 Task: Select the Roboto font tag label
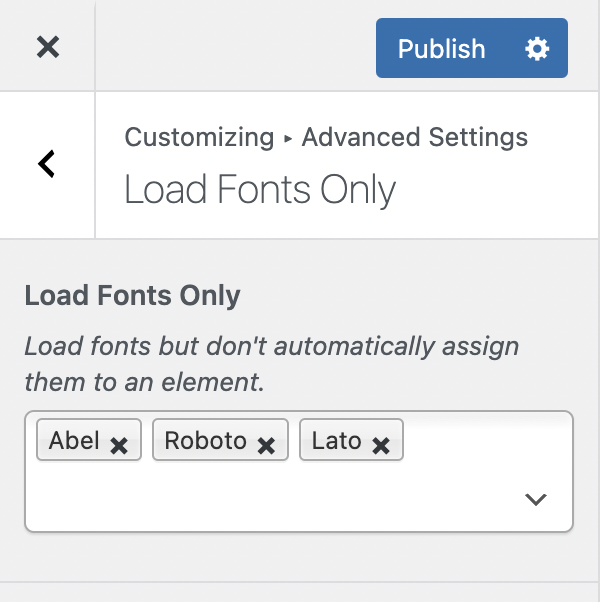pyautogui.click(x=205, y=441)
